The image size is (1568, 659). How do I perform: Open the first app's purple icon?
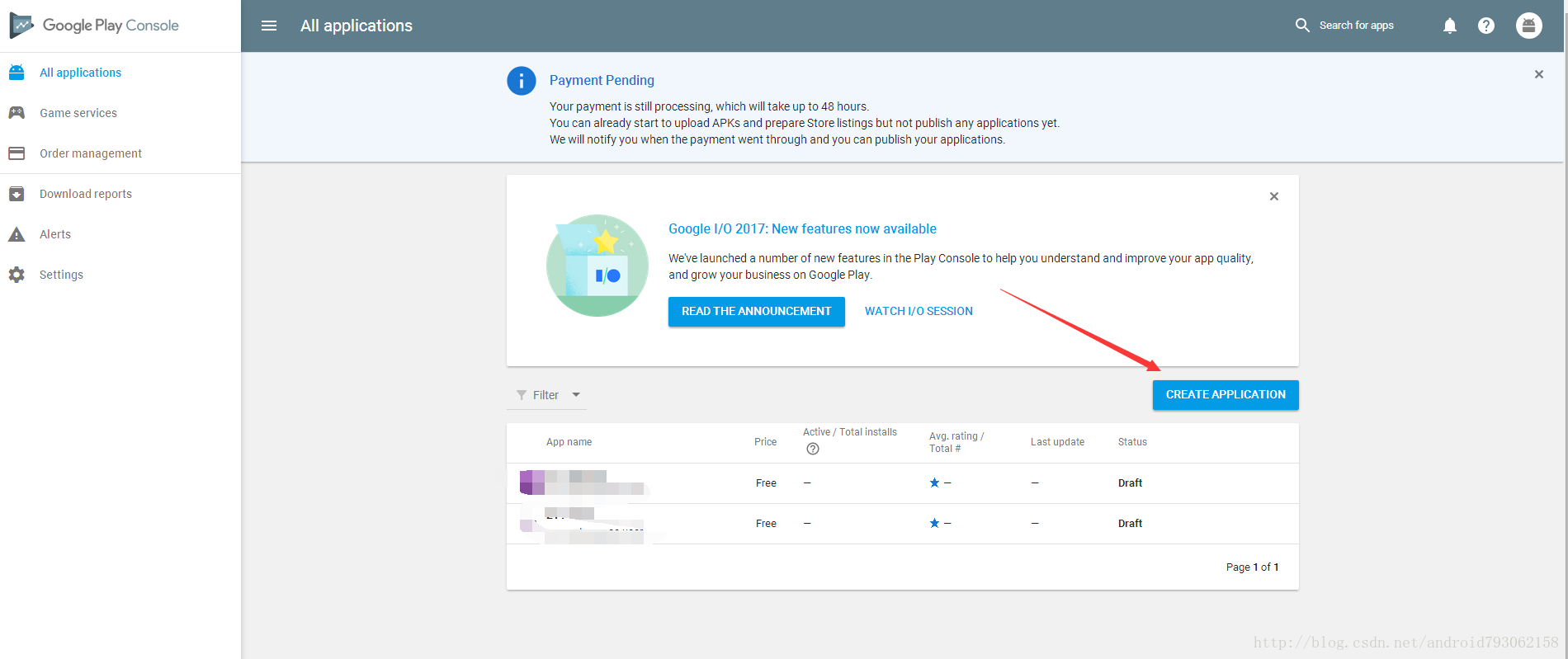pyautogui.click(x=532, y=482)
